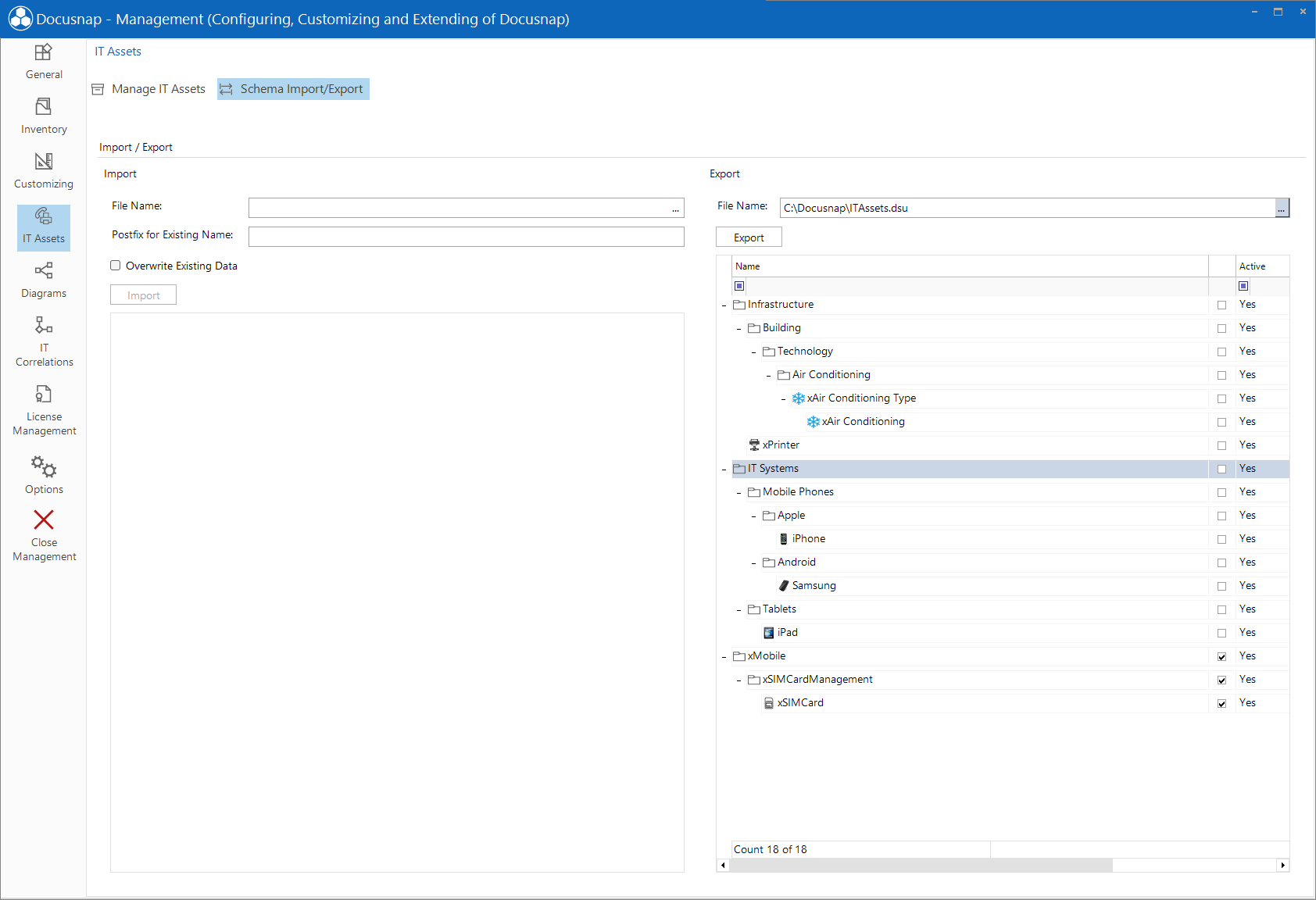
Task: Open License Management sidebar icon
Action: tap(44, 394)
